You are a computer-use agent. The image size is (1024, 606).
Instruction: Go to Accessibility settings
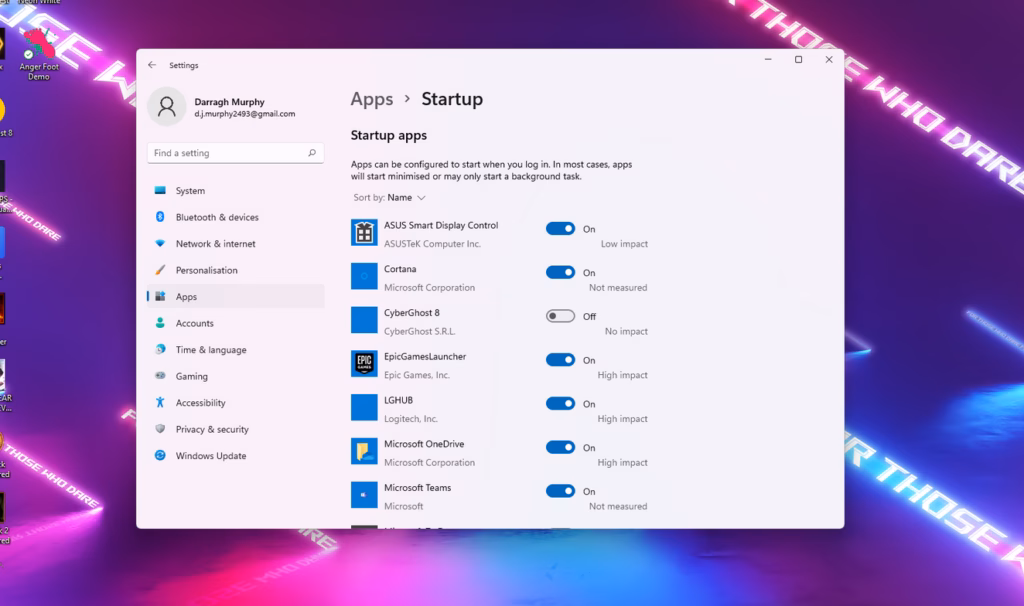236,402
